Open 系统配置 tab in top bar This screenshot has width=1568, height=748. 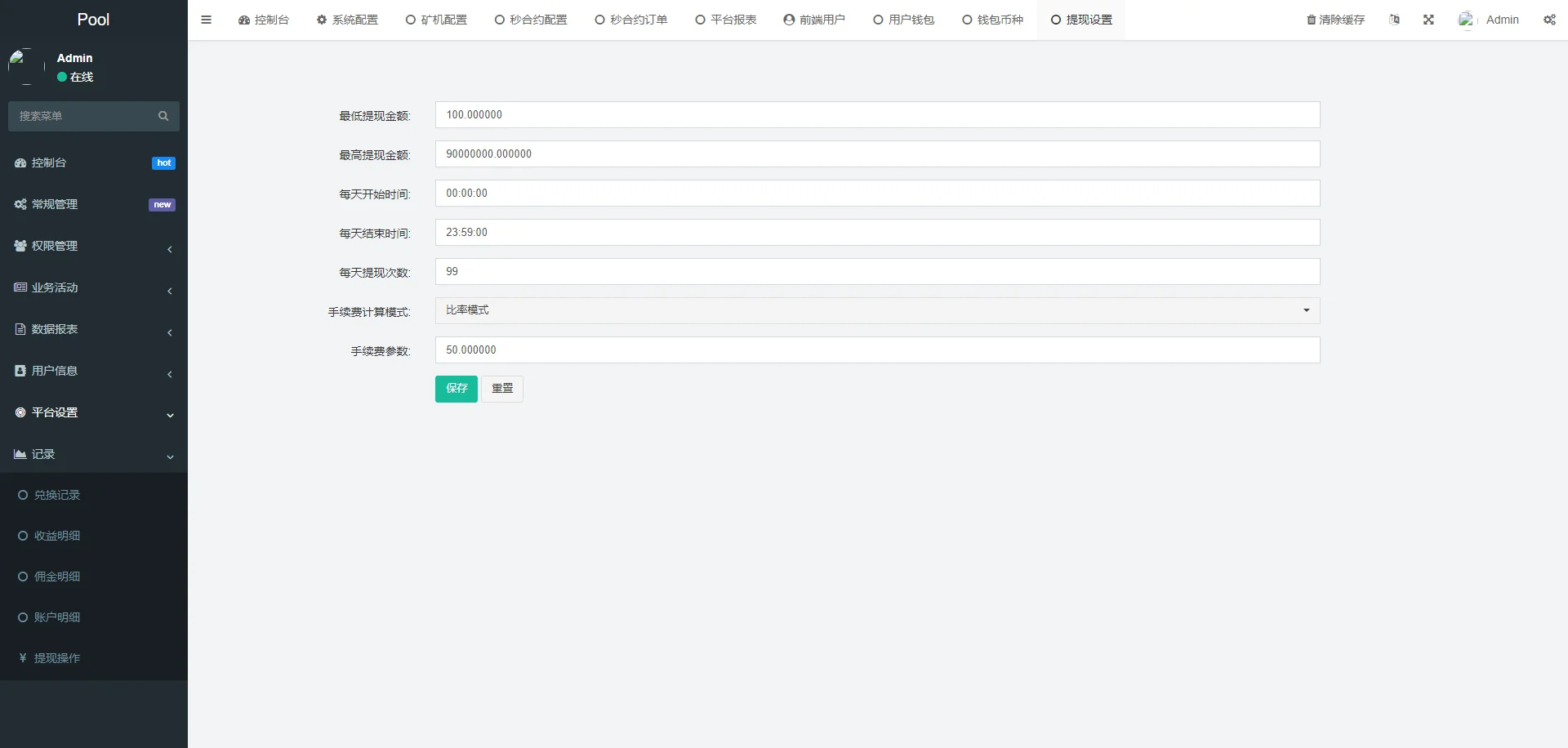pyautogui.click(x=347, y=20)
